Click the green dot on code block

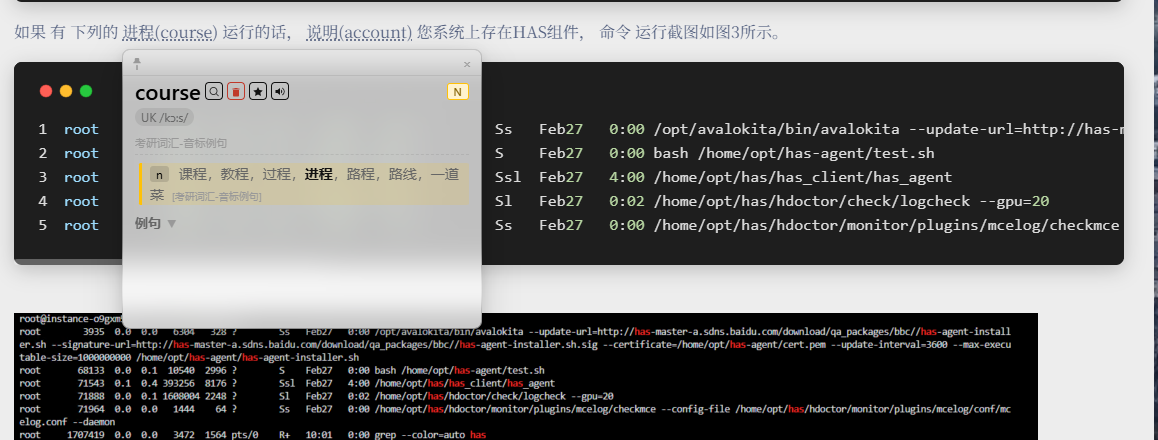(86, 91)
